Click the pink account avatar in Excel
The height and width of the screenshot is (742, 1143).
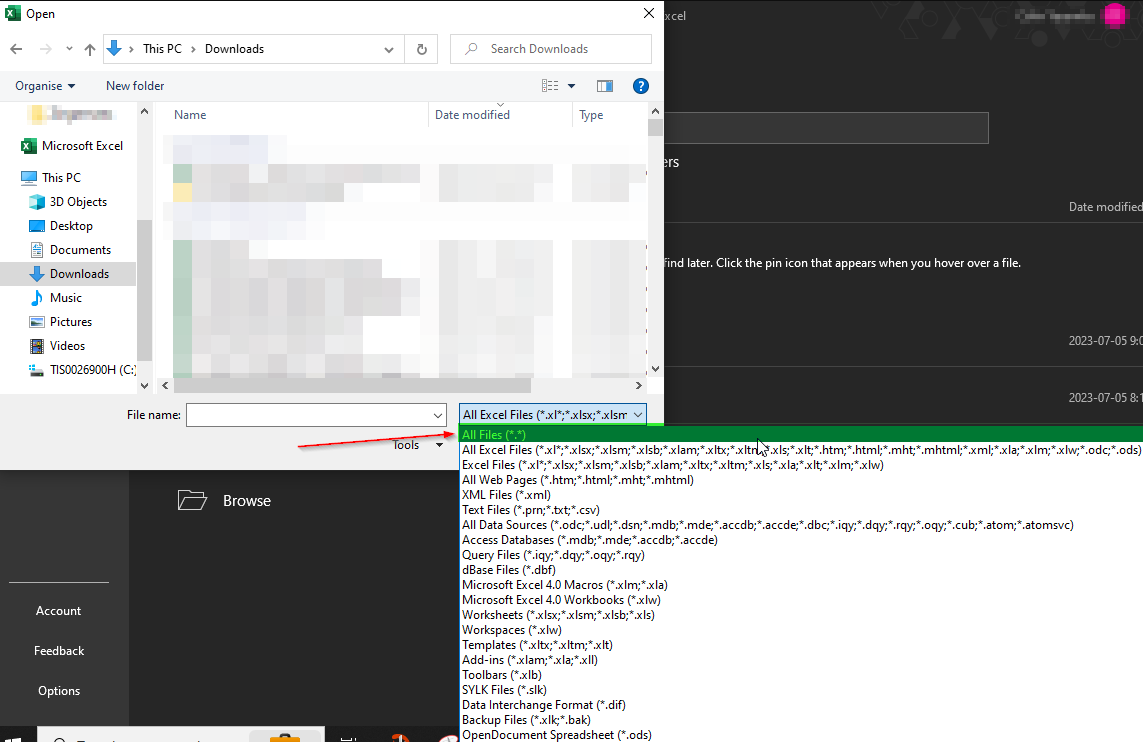pyautogui.click(x=1115, y=15)
